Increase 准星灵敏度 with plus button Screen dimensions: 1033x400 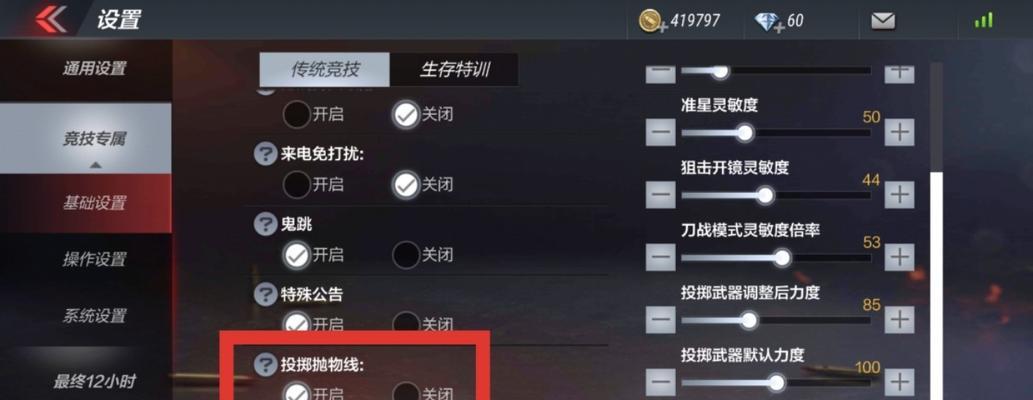click(x=899, y=133)
